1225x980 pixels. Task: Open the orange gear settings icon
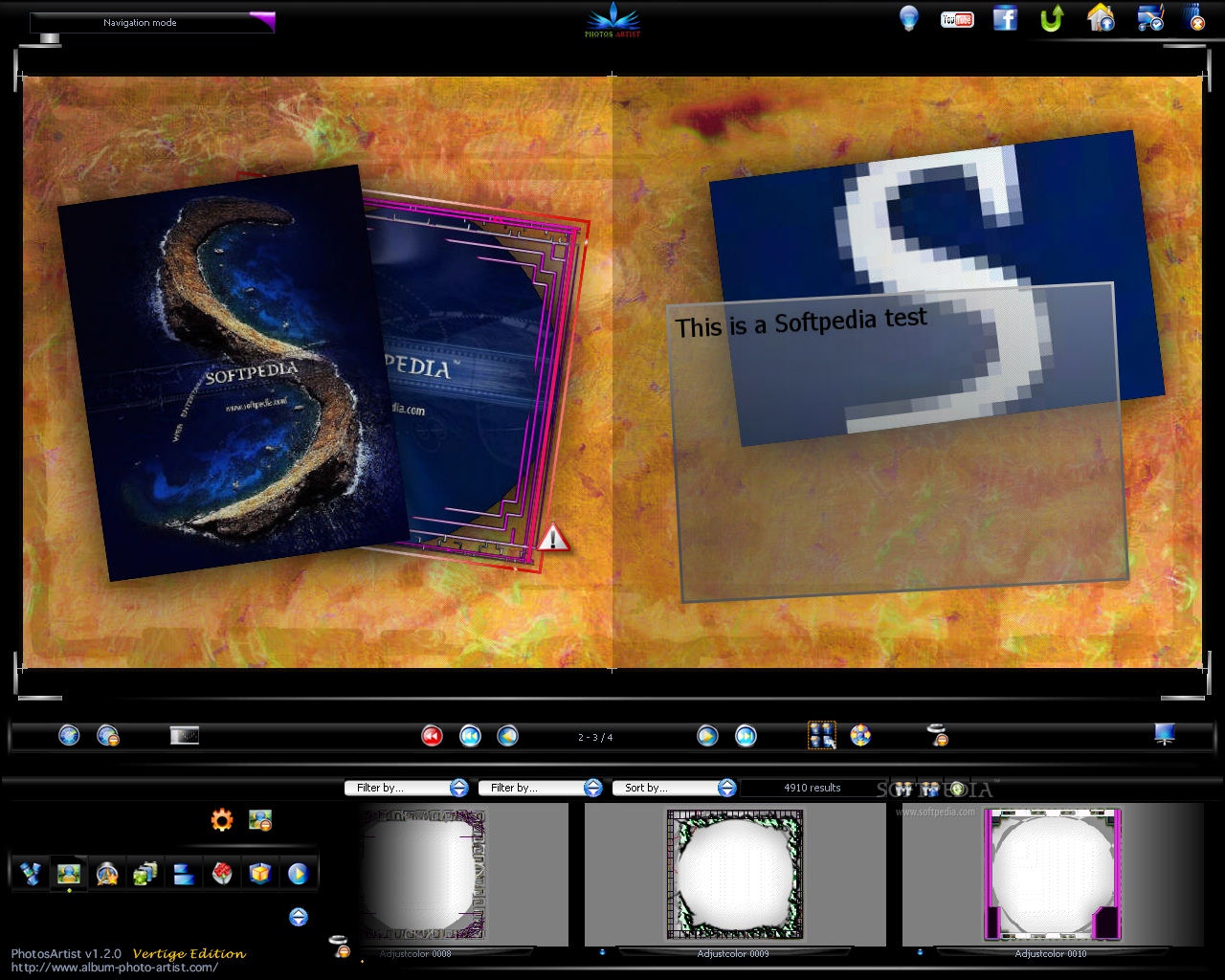point(222,820)
